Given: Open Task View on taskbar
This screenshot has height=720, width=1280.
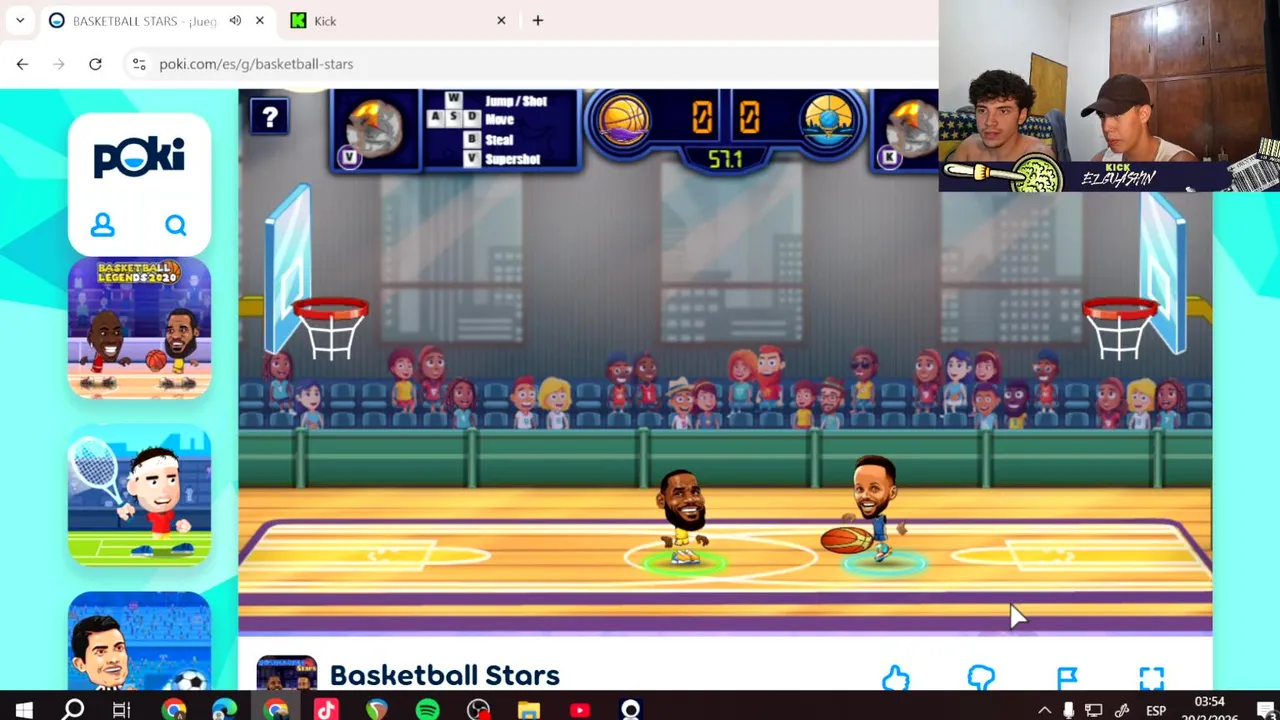Looking at the screenshot, I should click(x=121, y=710).
